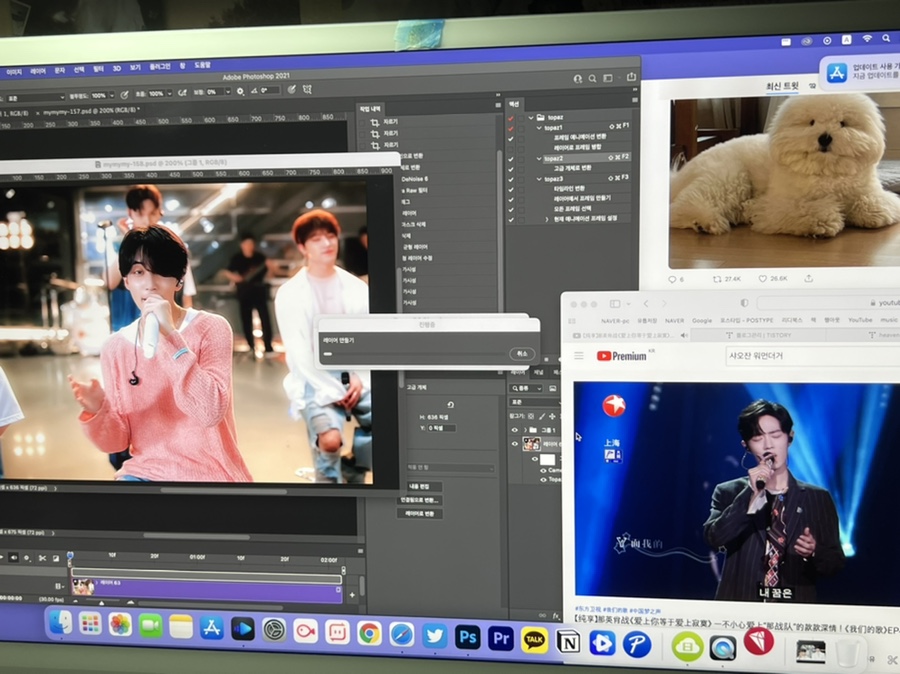Viewport: 900px width, 674px height.
Task: Open Photoshop in the Dock
Action: [x=467, y=637]
